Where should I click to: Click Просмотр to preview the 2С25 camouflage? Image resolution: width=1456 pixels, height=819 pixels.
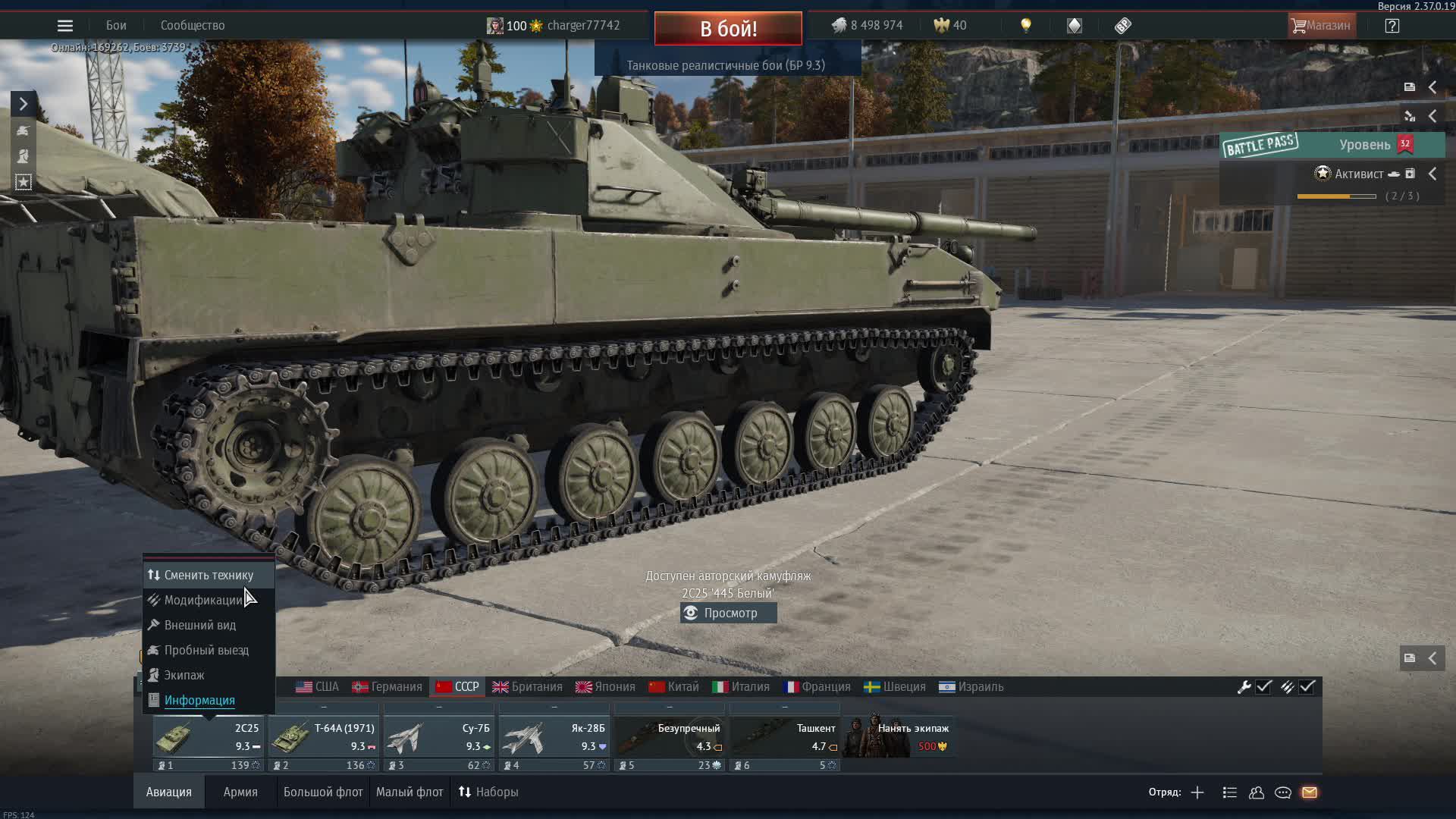click(727, 613)
